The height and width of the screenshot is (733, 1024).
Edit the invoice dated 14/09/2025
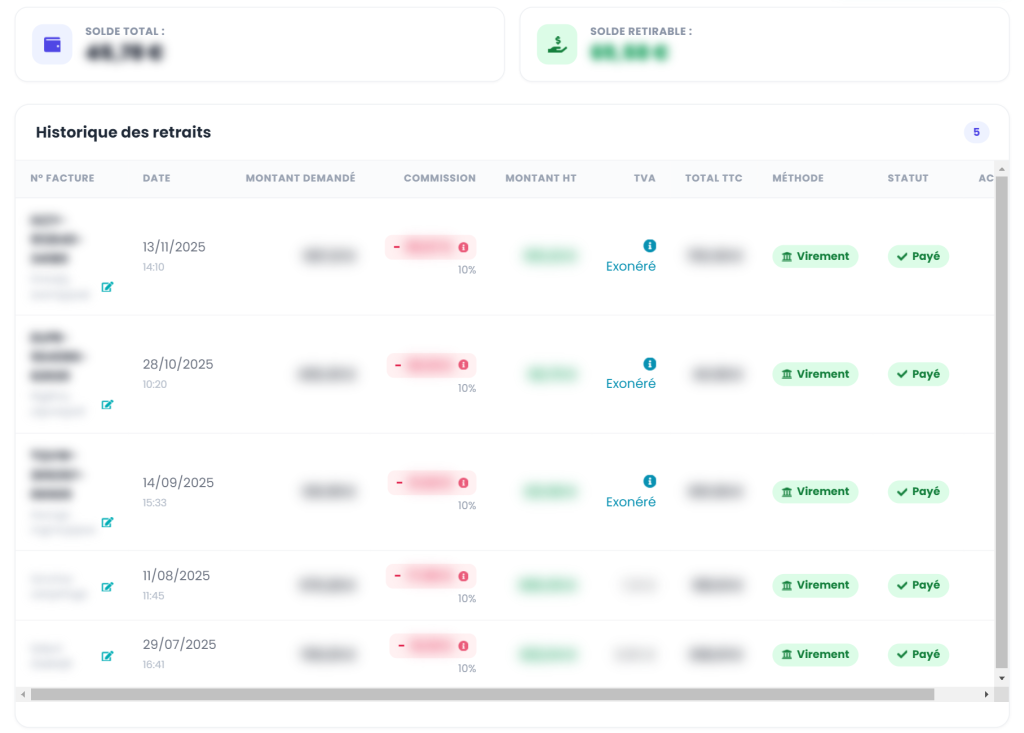point(107,522)
